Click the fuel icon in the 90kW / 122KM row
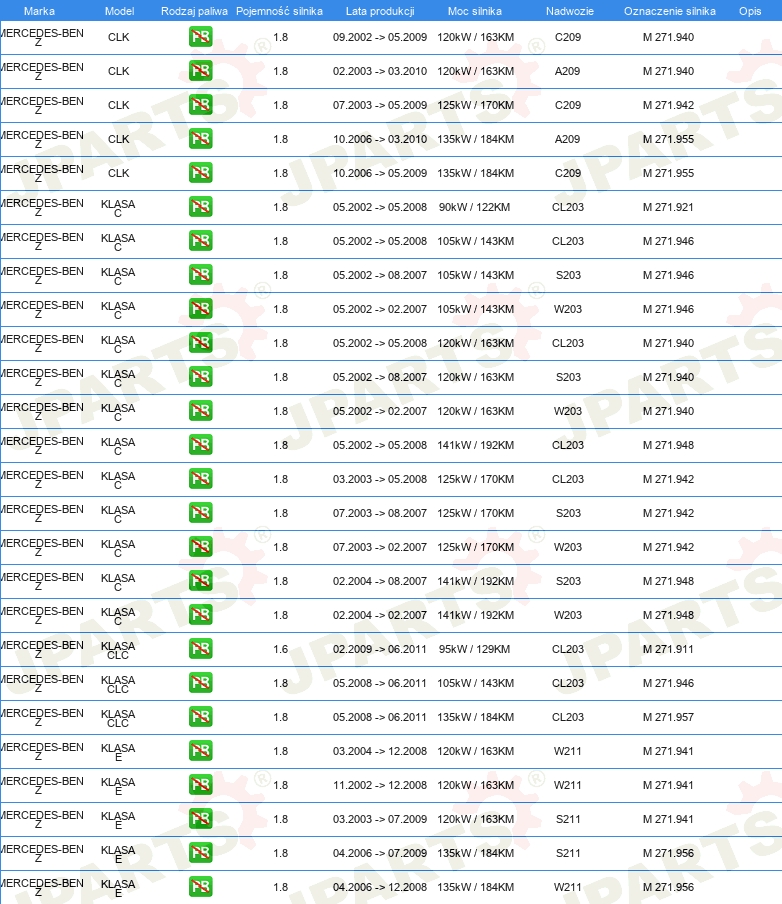 [x=201, y=207]
